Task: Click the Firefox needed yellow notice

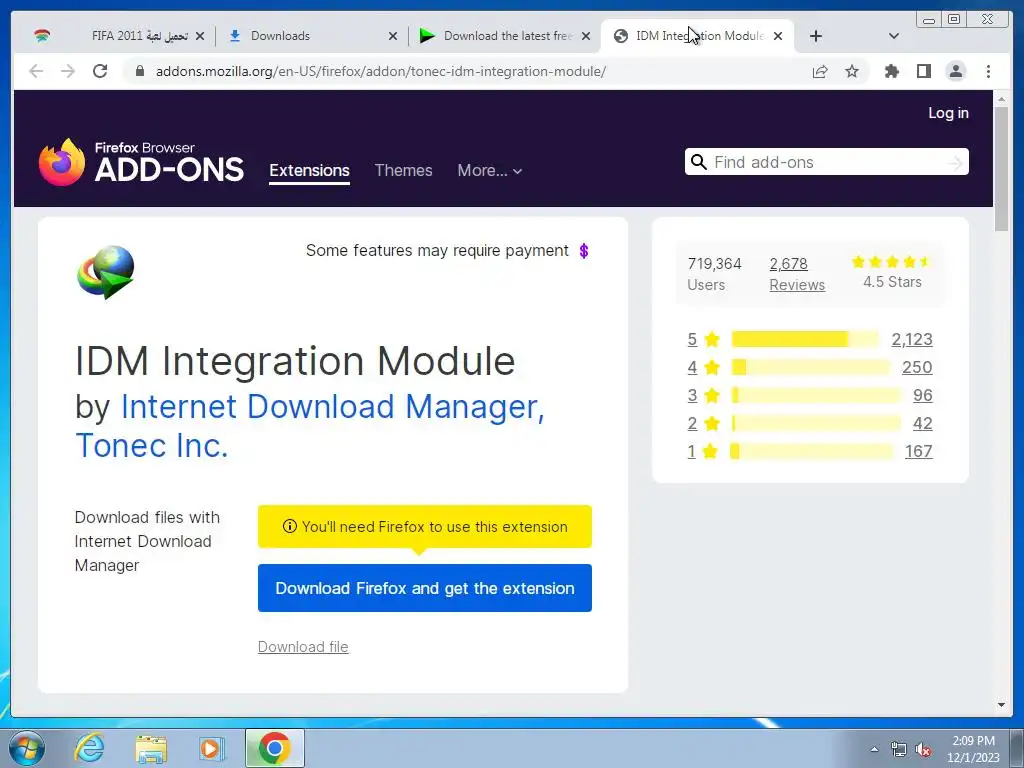Action: point(424,526)
